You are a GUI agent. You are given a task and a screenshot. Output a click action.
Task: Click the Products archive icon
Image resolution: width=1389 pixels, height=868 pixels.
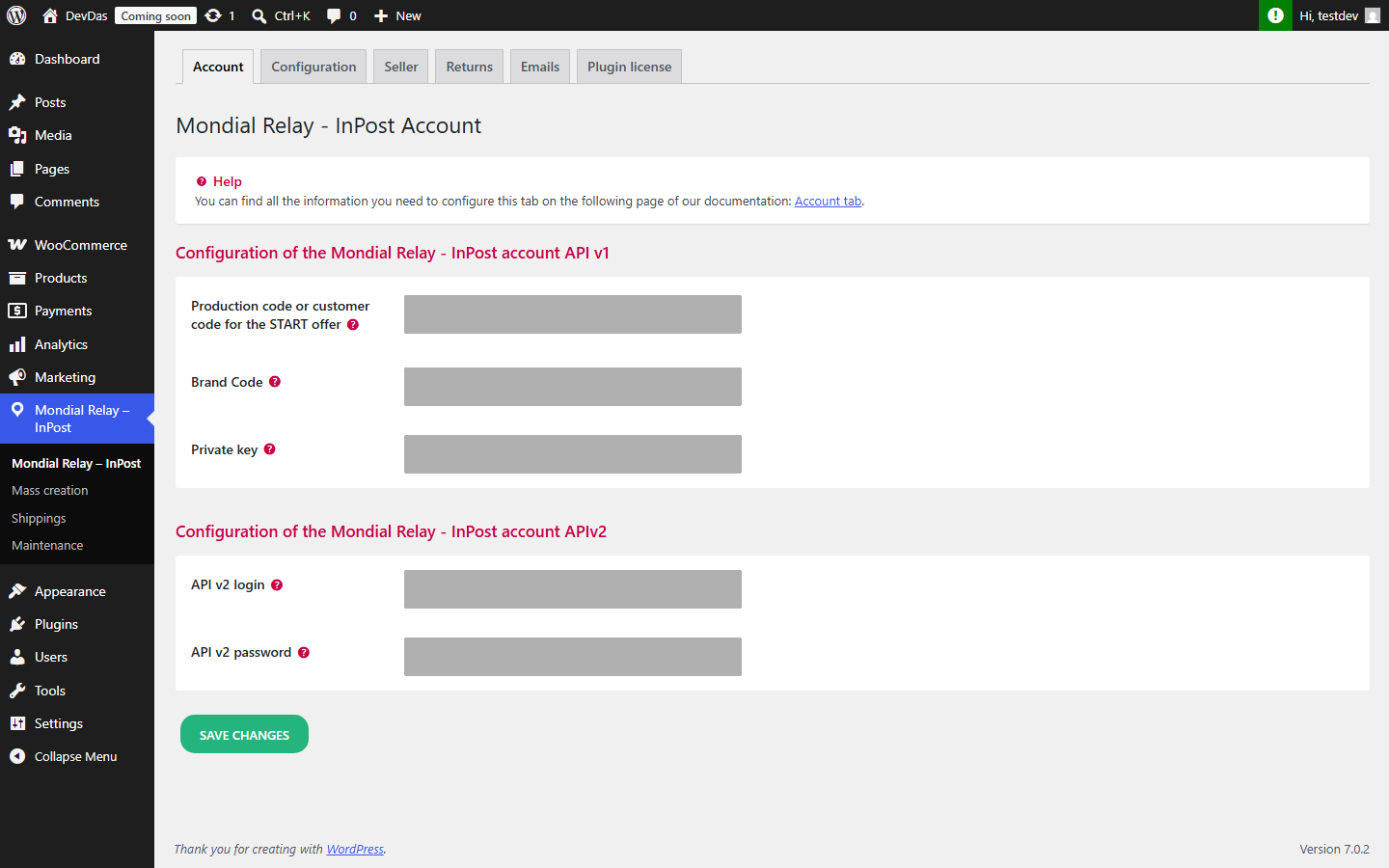tap(17, 278)
